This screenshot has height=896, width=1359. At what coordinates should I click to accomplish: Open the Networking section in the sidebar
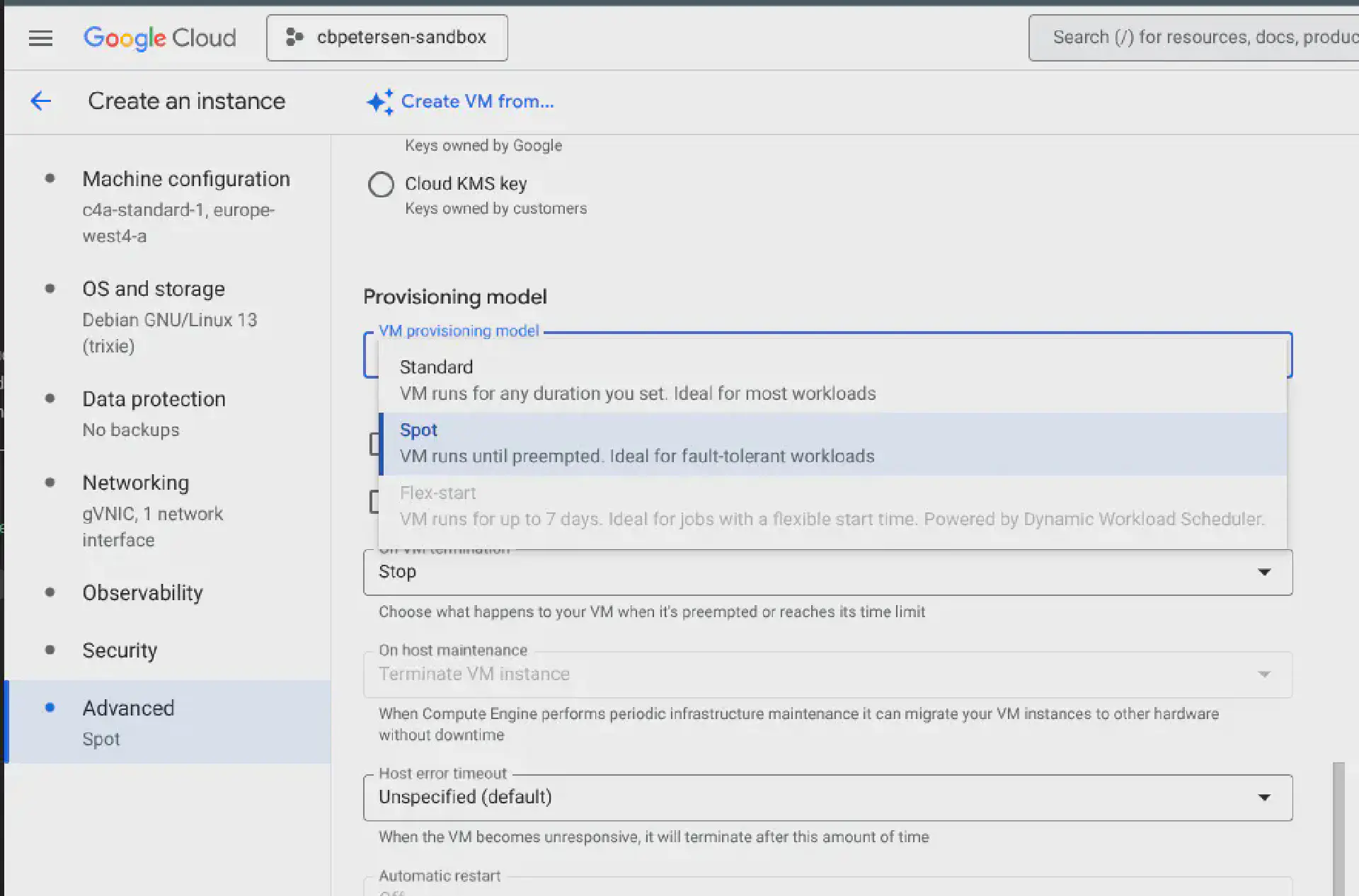tap(136, 483)
